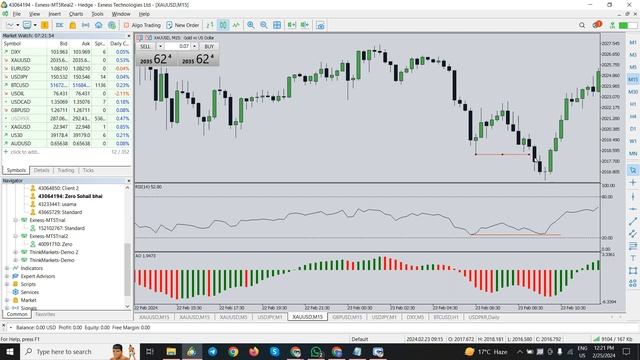Select the trendline drawing tool

coord(633,221)
